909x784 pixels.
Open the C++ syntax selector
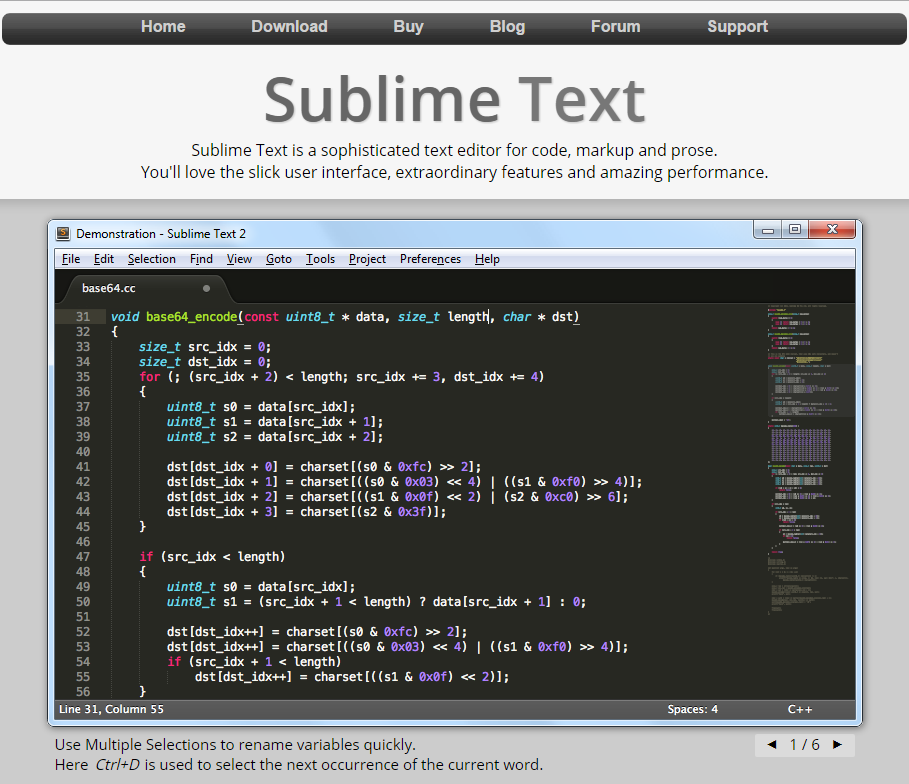click(799, 709)
